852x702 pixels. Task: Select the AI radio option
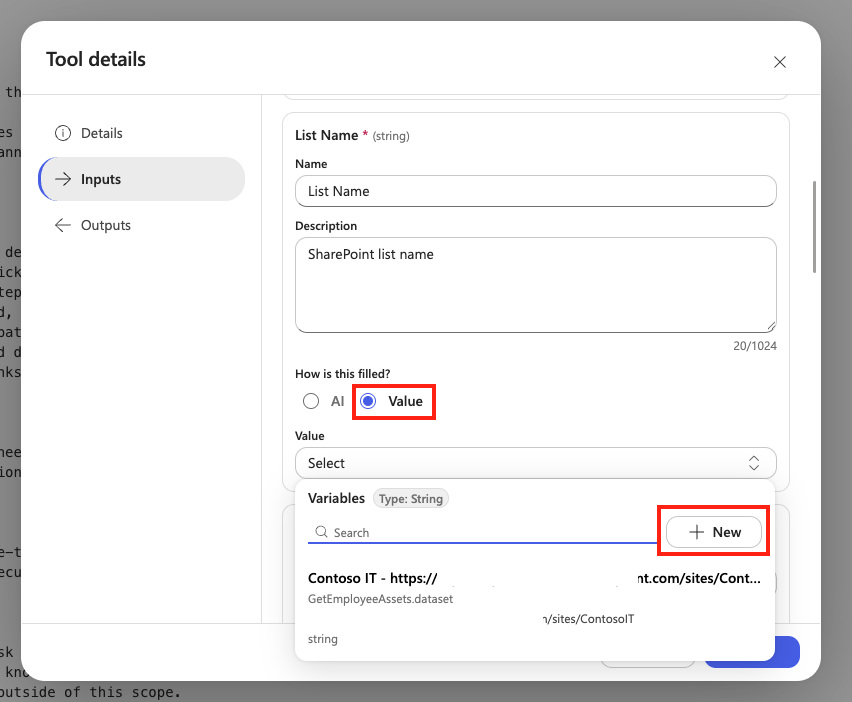point(311,401)
